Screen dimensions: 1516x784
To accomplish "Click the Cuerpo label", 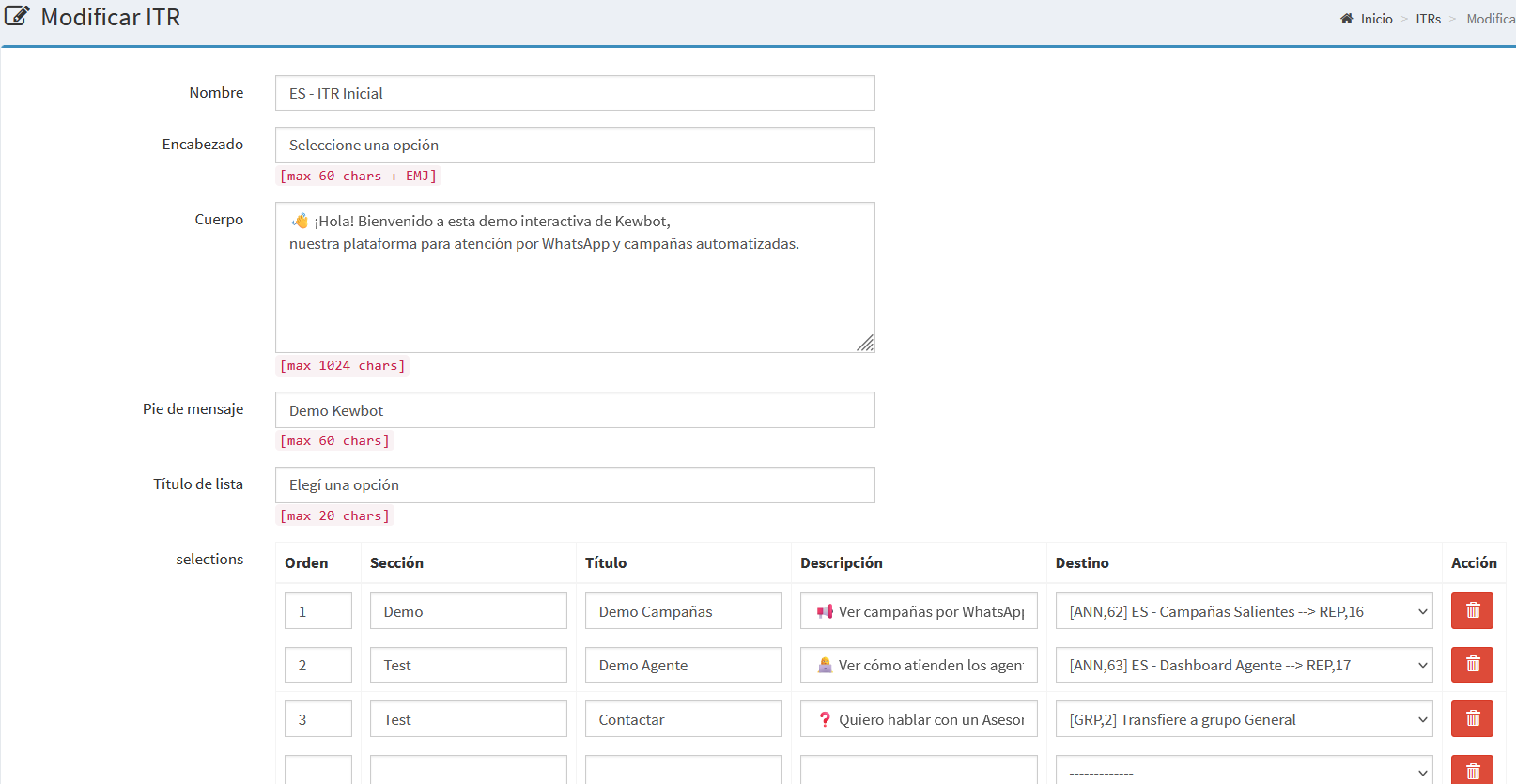I will coord(219,219).
